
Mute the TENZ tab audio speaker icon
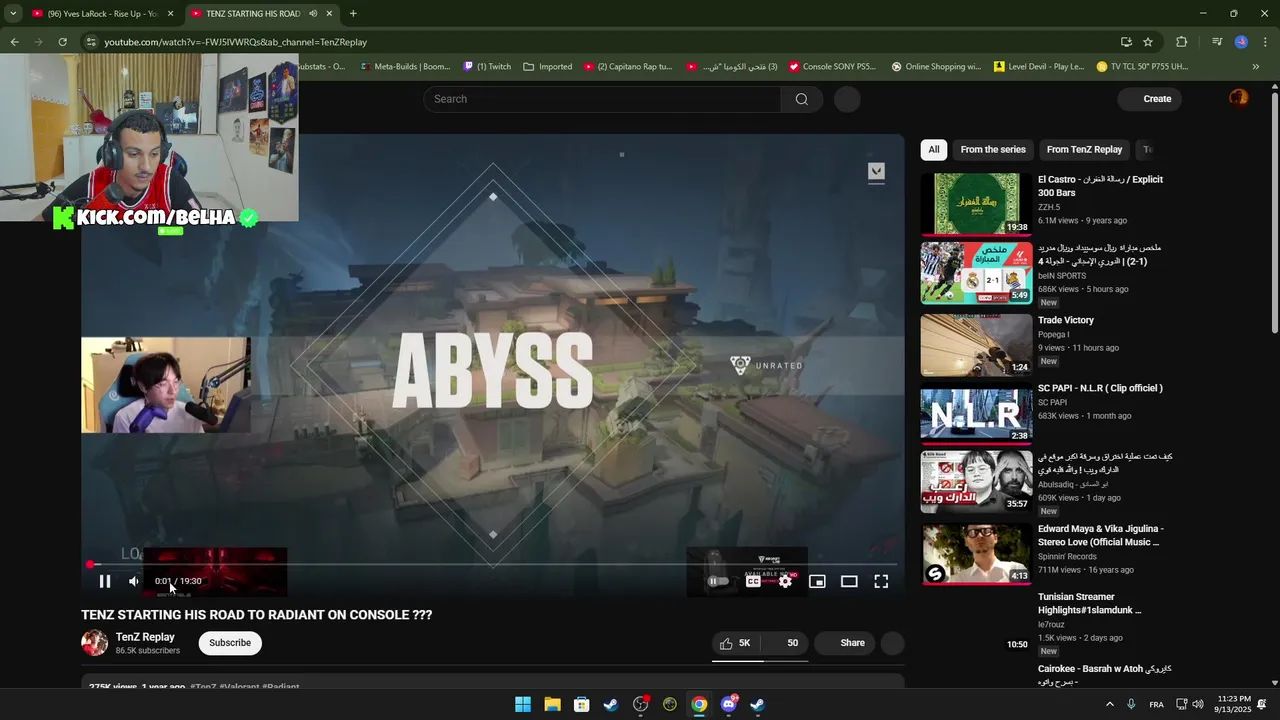[x=313, y=14]
